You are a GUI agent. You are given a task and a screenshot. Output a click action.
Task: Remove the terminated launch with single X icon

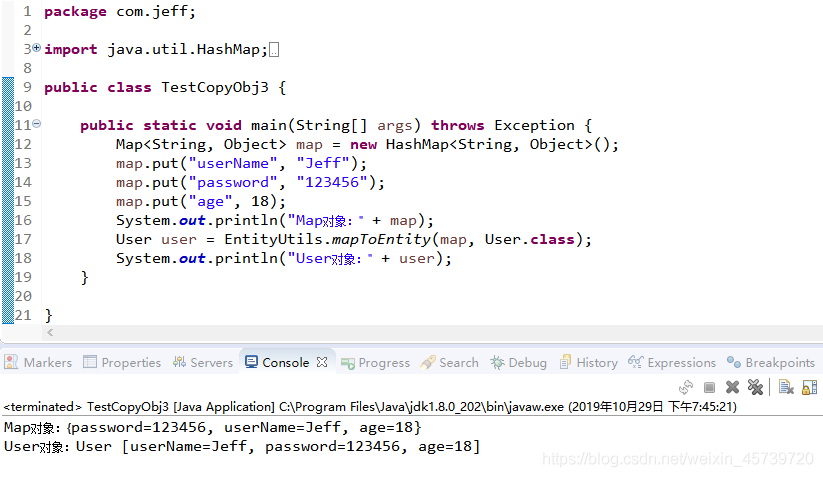click(x=732, y=388)
